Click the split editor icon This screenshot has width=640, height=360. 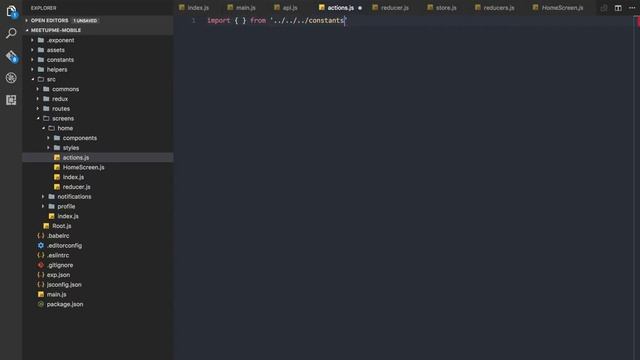point(618,8)
